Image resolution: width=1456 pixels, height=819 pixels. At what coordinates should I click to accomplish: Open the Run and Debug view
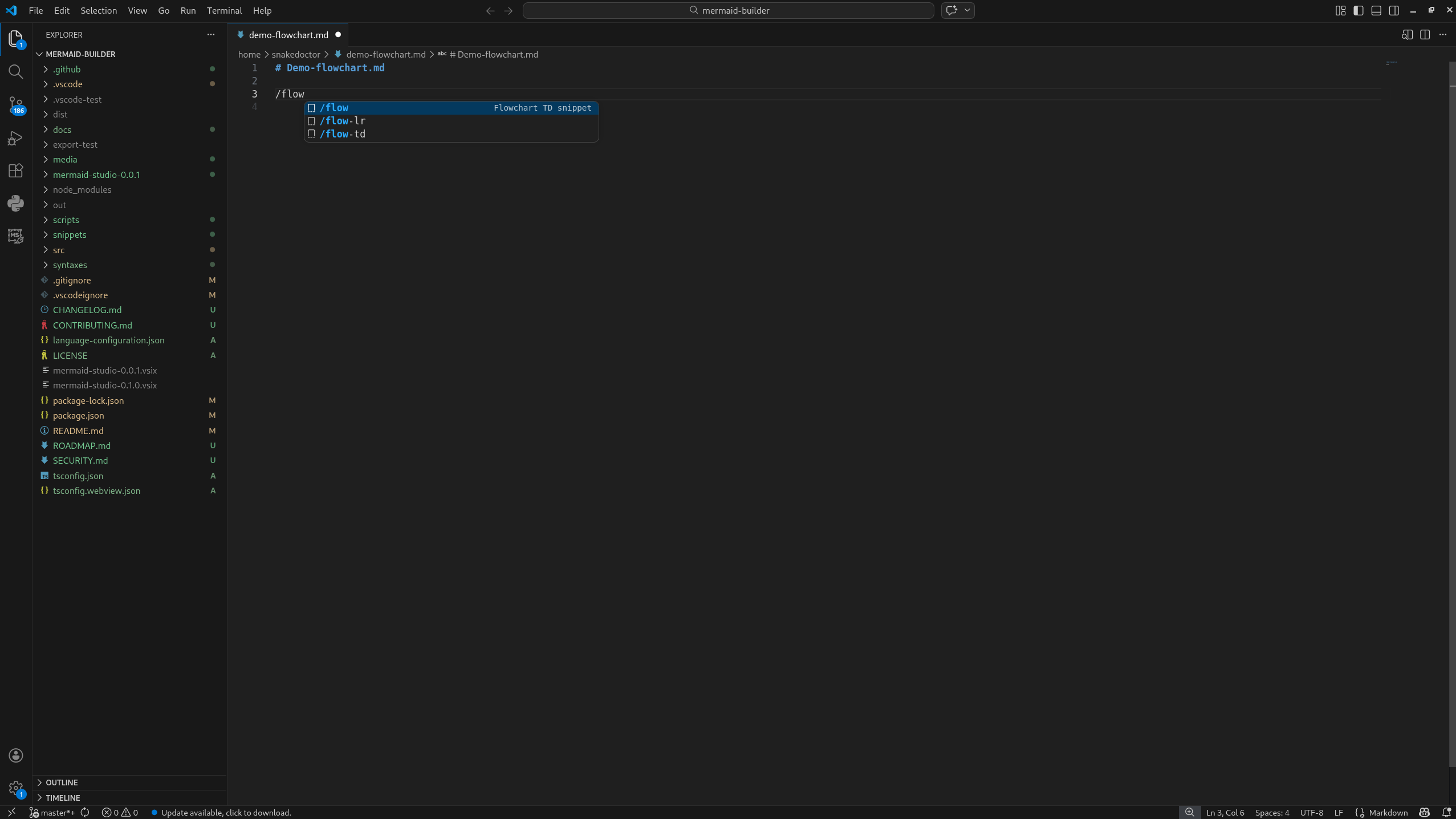pyautogui.click(x=15, y=137)
